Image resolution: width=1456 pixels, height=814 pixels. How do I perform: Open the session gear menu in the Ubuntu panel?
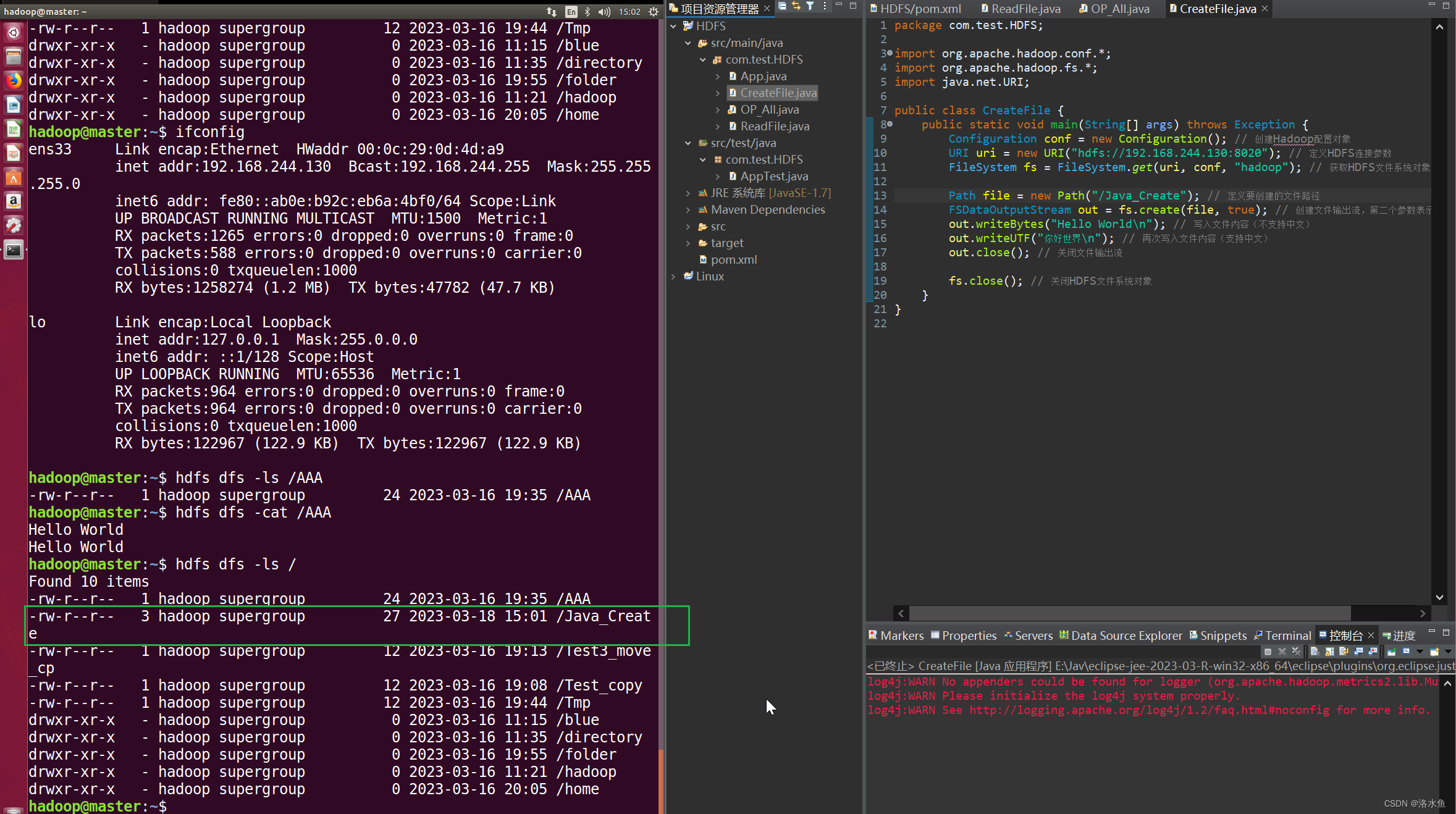654,11
